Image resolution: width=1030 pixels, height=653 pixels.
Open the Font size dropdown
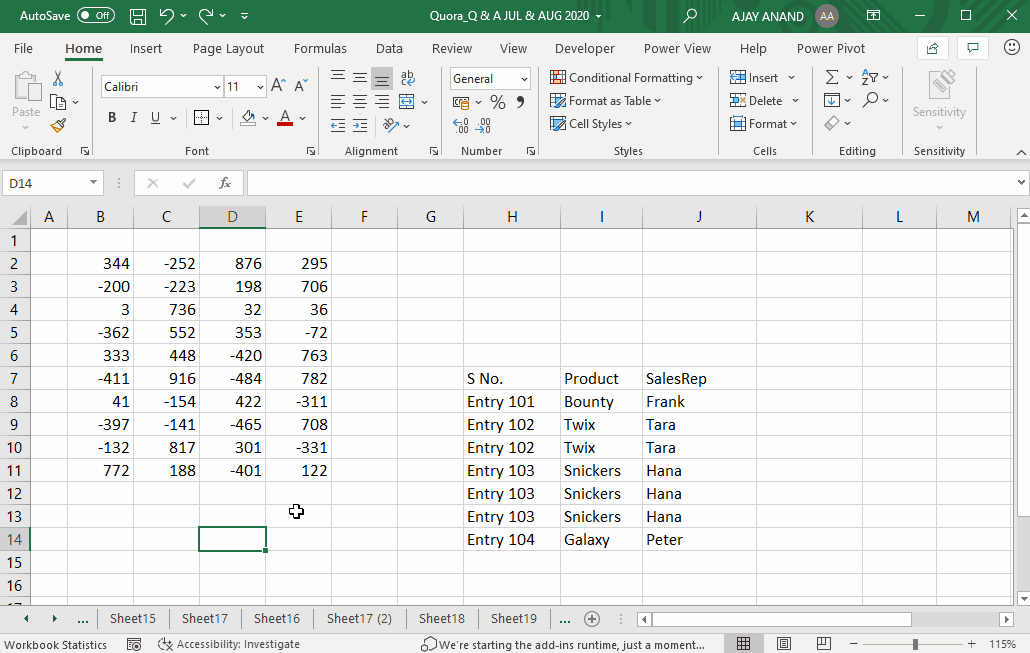(x=258, y=86)
